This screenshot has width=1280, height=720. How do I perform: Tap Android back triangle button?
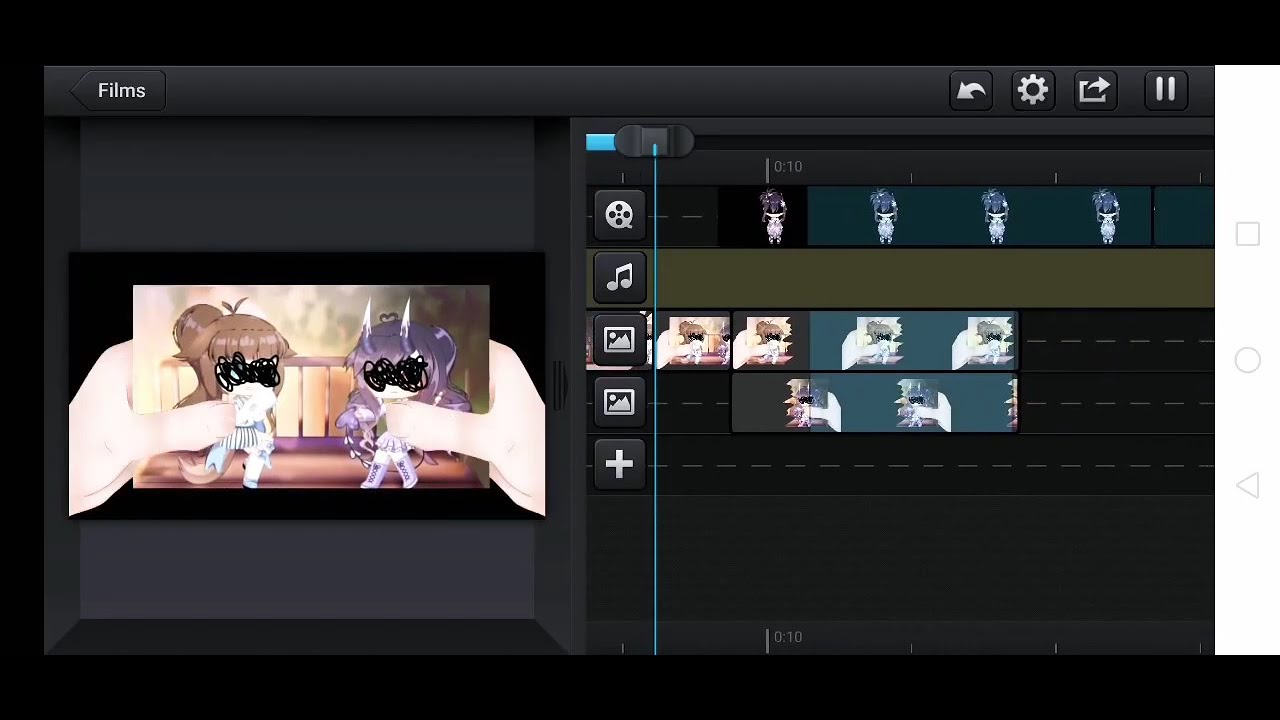pyautogui.click(x=1247, y=486)
